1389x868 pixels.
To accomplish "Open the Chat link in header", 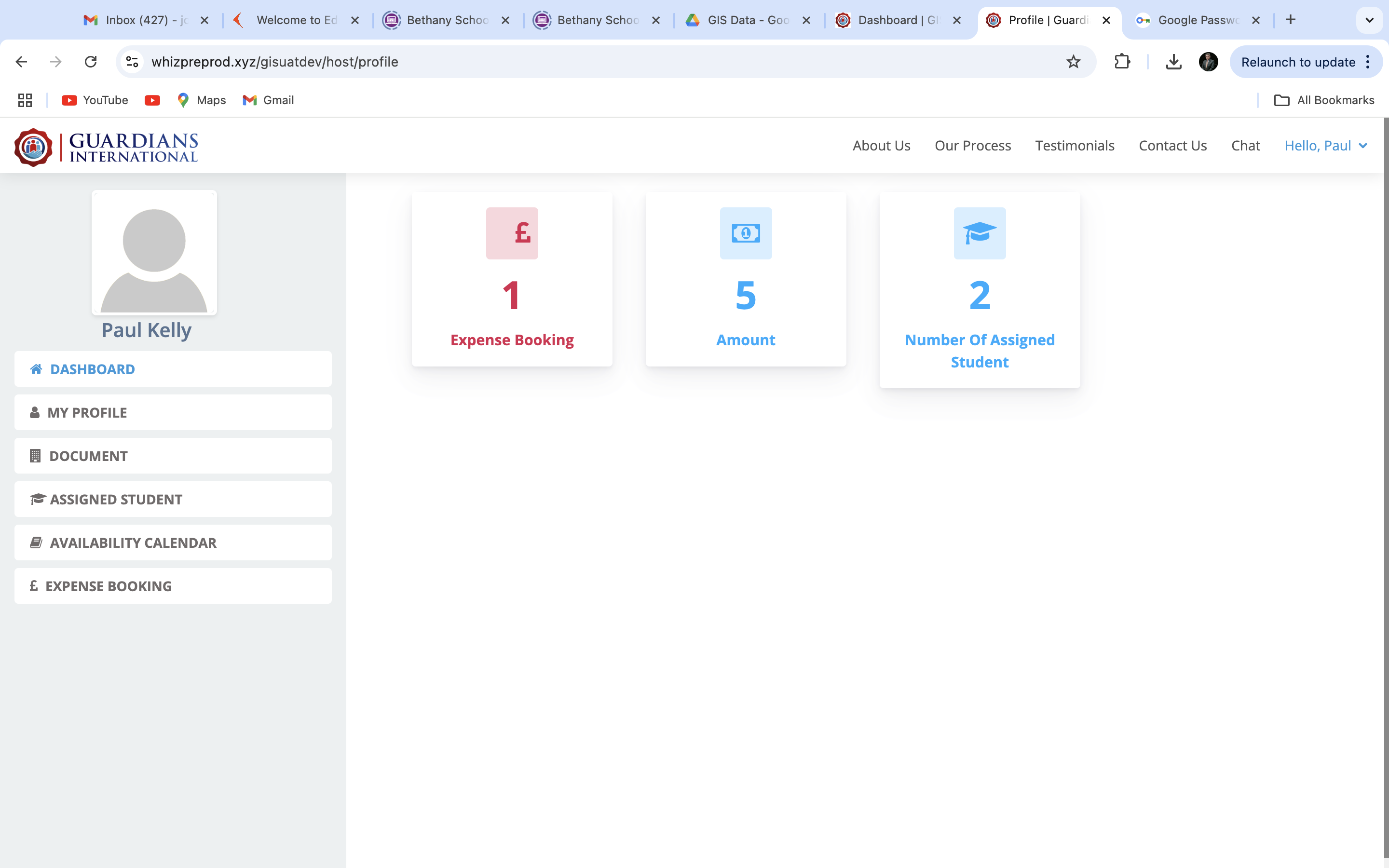I will (x=1245, y=146).
